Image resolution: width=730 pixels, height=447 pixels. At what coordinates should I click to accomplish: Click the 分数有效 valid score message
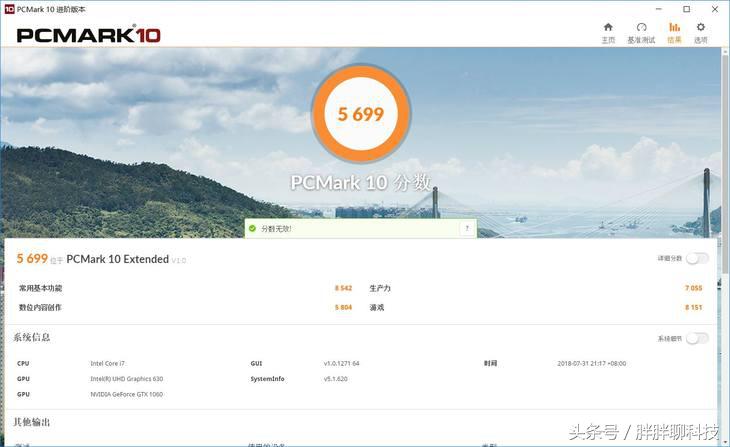click(276, 229)
